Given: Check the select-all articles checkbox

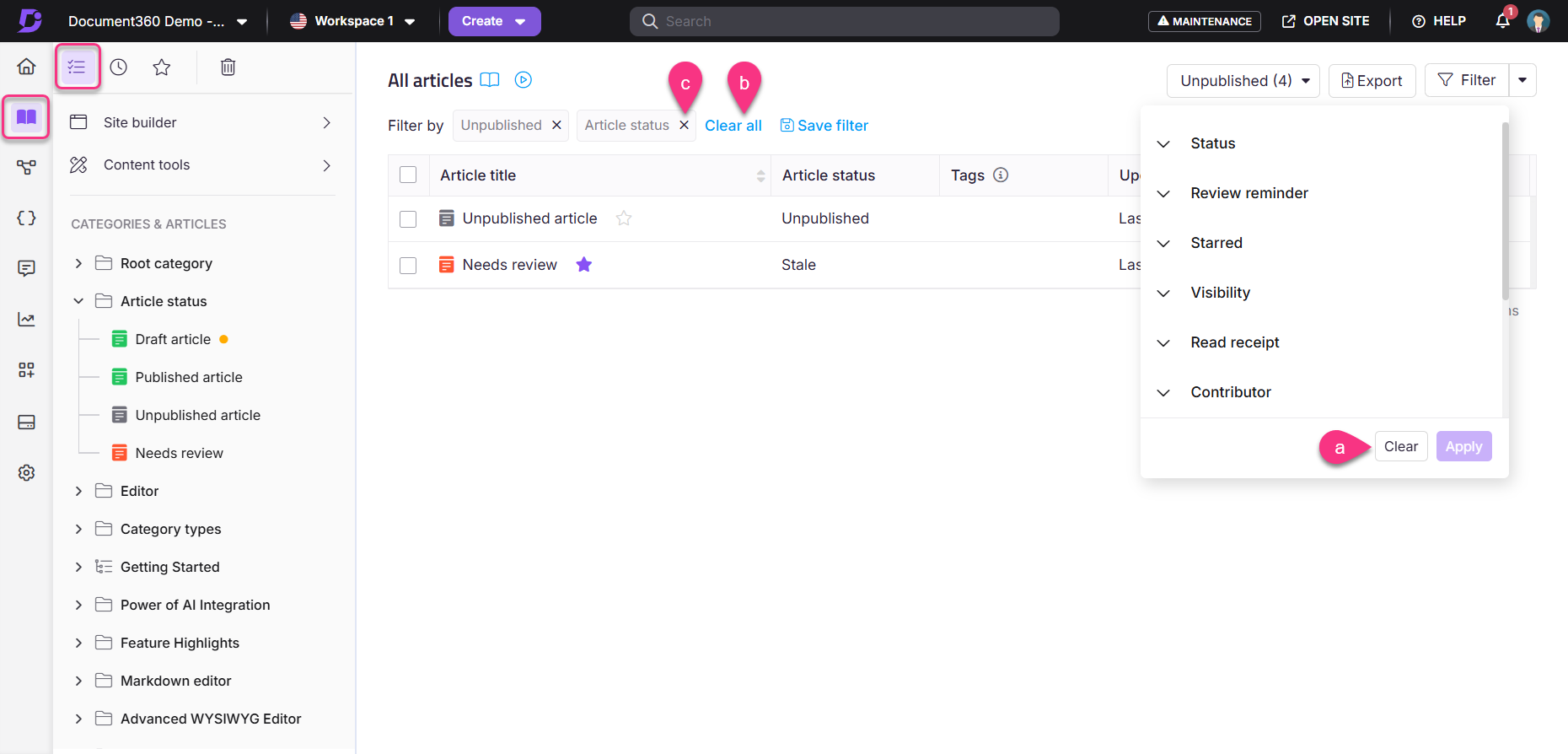Looking at the screenshot, I should coord(408,175).
